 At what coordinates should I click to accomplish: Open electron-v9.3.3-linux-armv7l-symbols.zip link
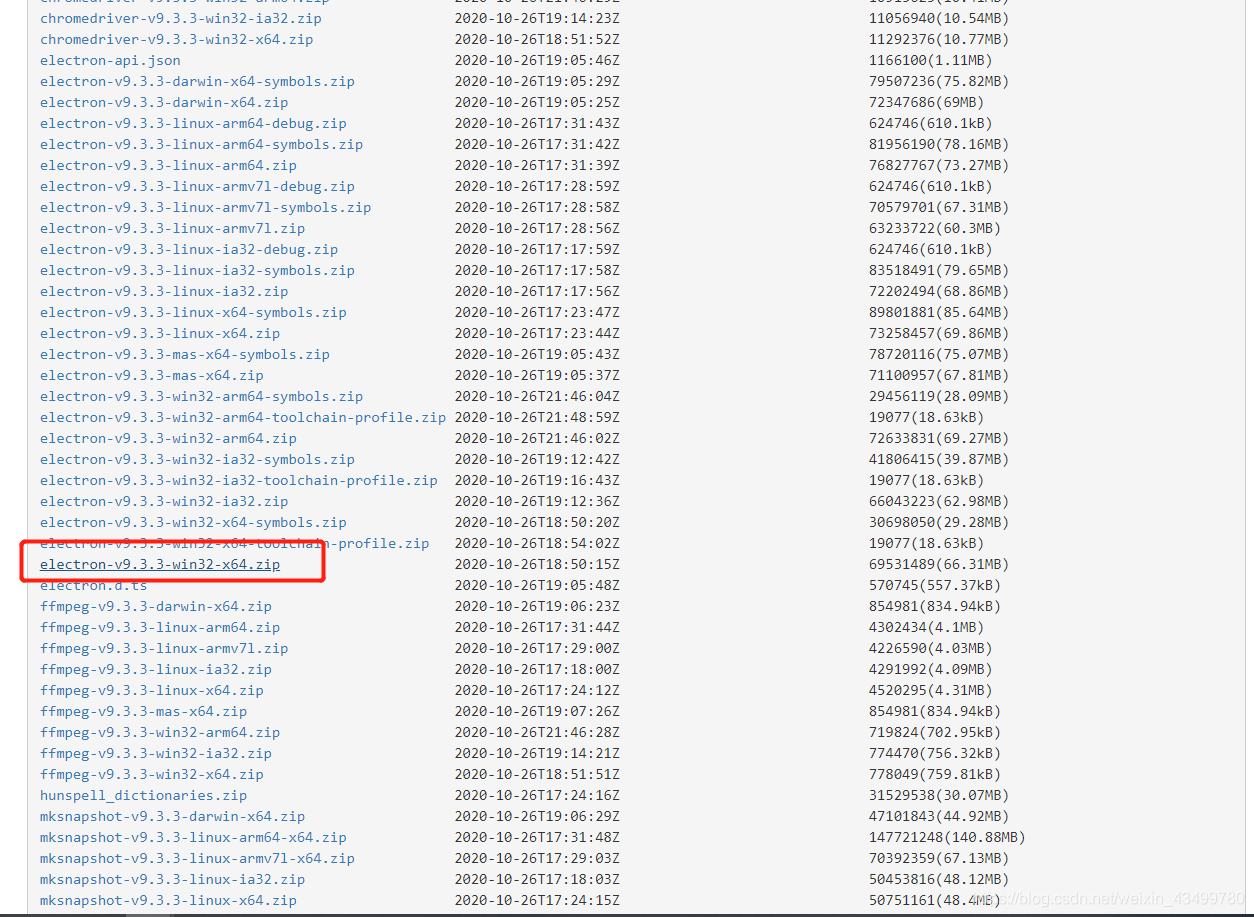206,207
